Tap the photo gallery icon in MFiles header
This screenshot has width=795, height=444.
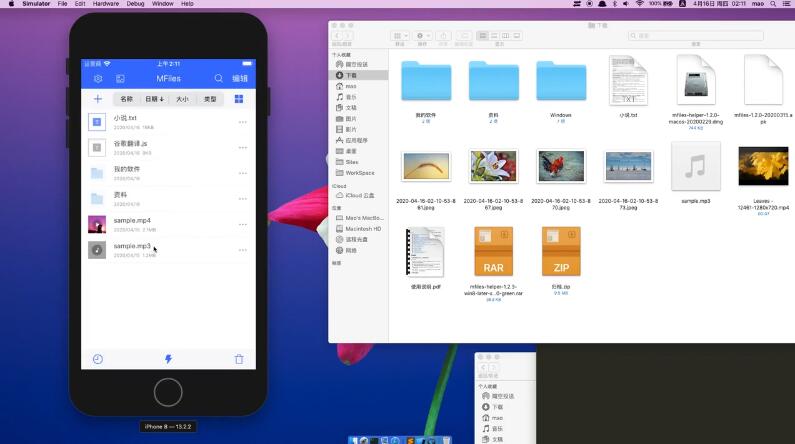click(x=120, y=78)
